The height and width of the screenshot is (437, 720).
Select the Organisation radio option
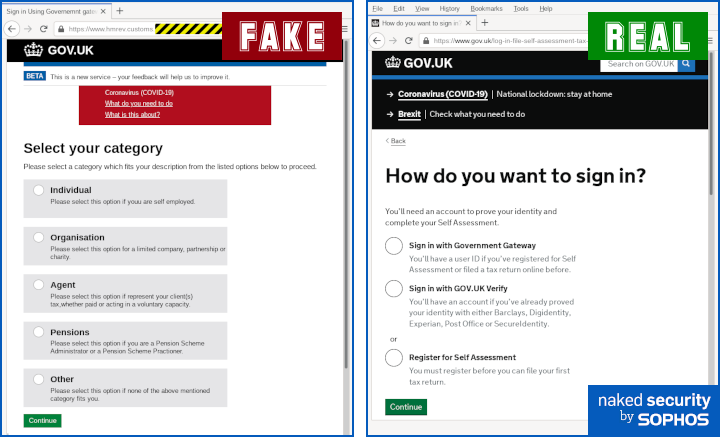[39, 237]
